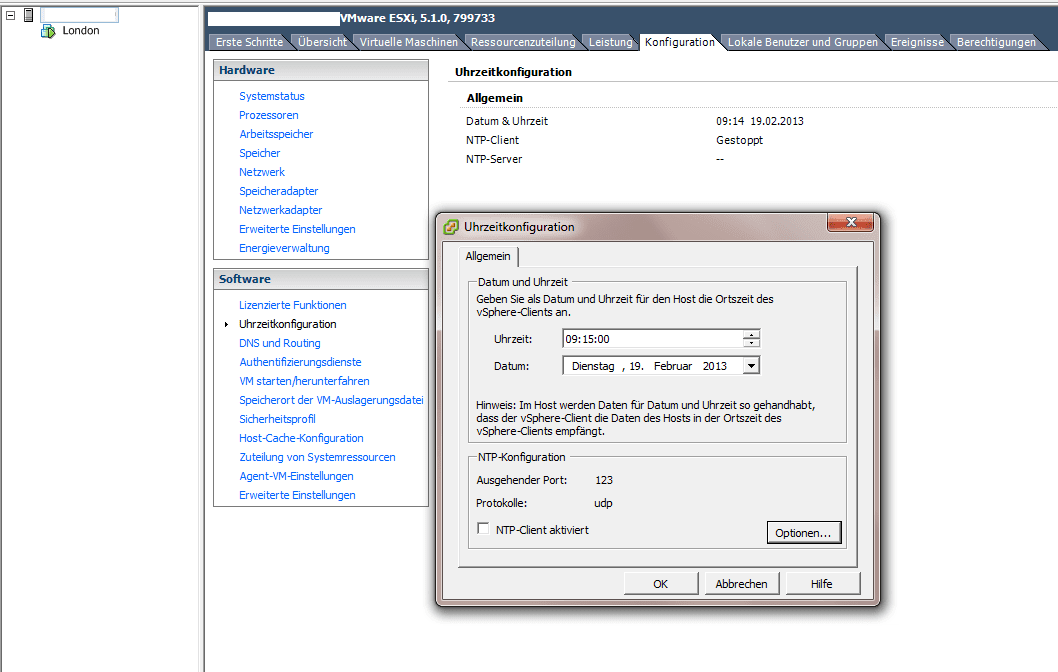1058x672 pixels.
Task: Decrease Uhrzeit with the down spinner arrow
Action: (751, 343)
